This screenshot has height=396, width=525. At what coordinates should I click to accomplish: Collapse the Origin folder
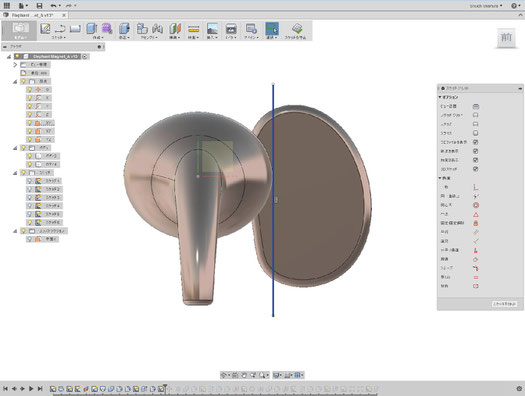click(15, 81)
